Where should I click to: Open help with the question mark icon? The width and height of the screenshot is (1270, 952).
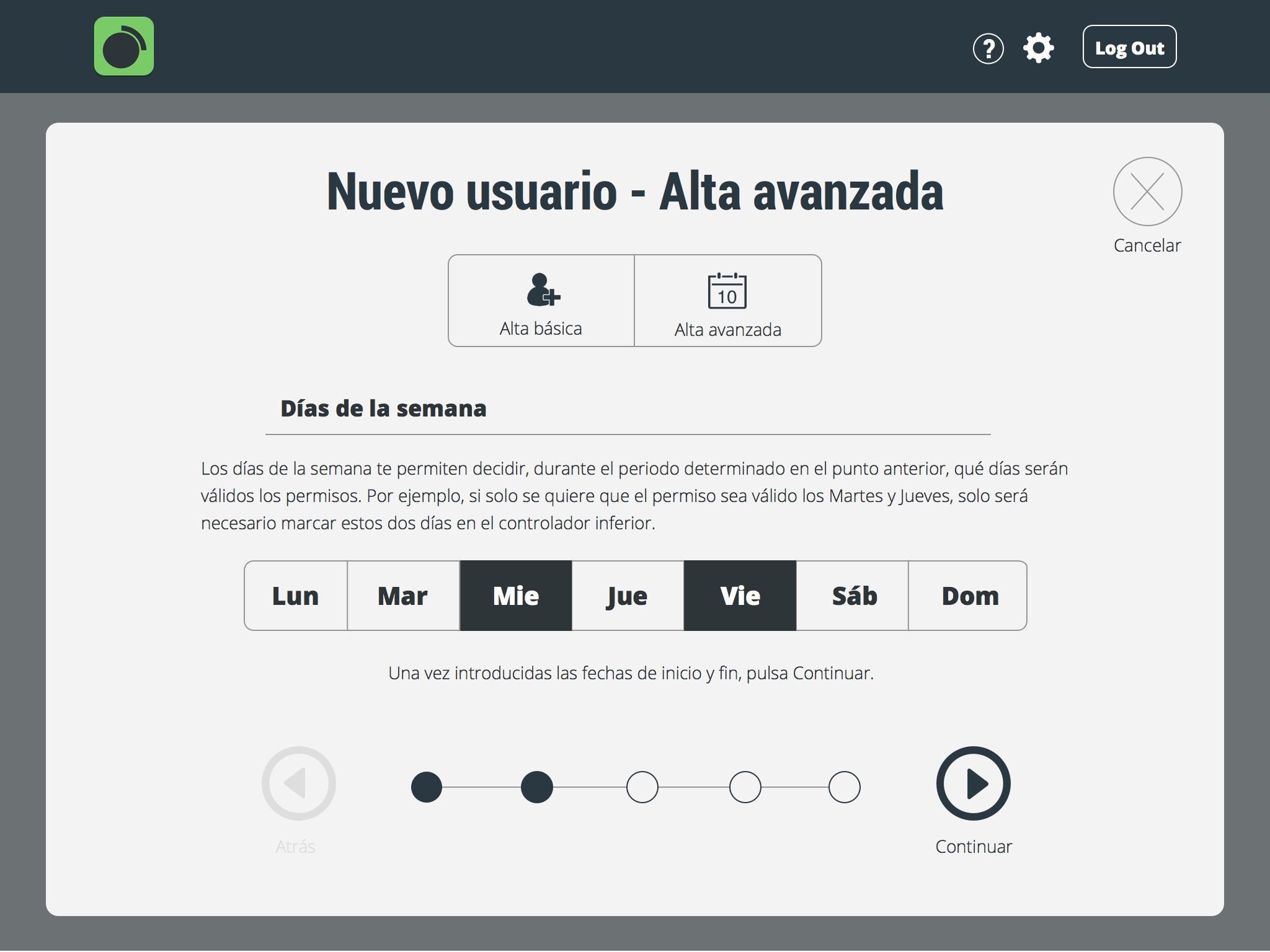click(988, 48)
